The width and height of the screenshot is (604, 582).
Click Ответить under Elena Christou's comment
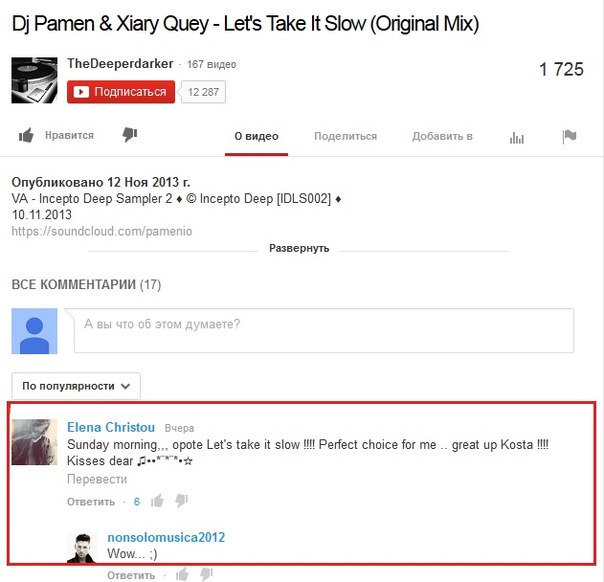click(x=91, y=501)
